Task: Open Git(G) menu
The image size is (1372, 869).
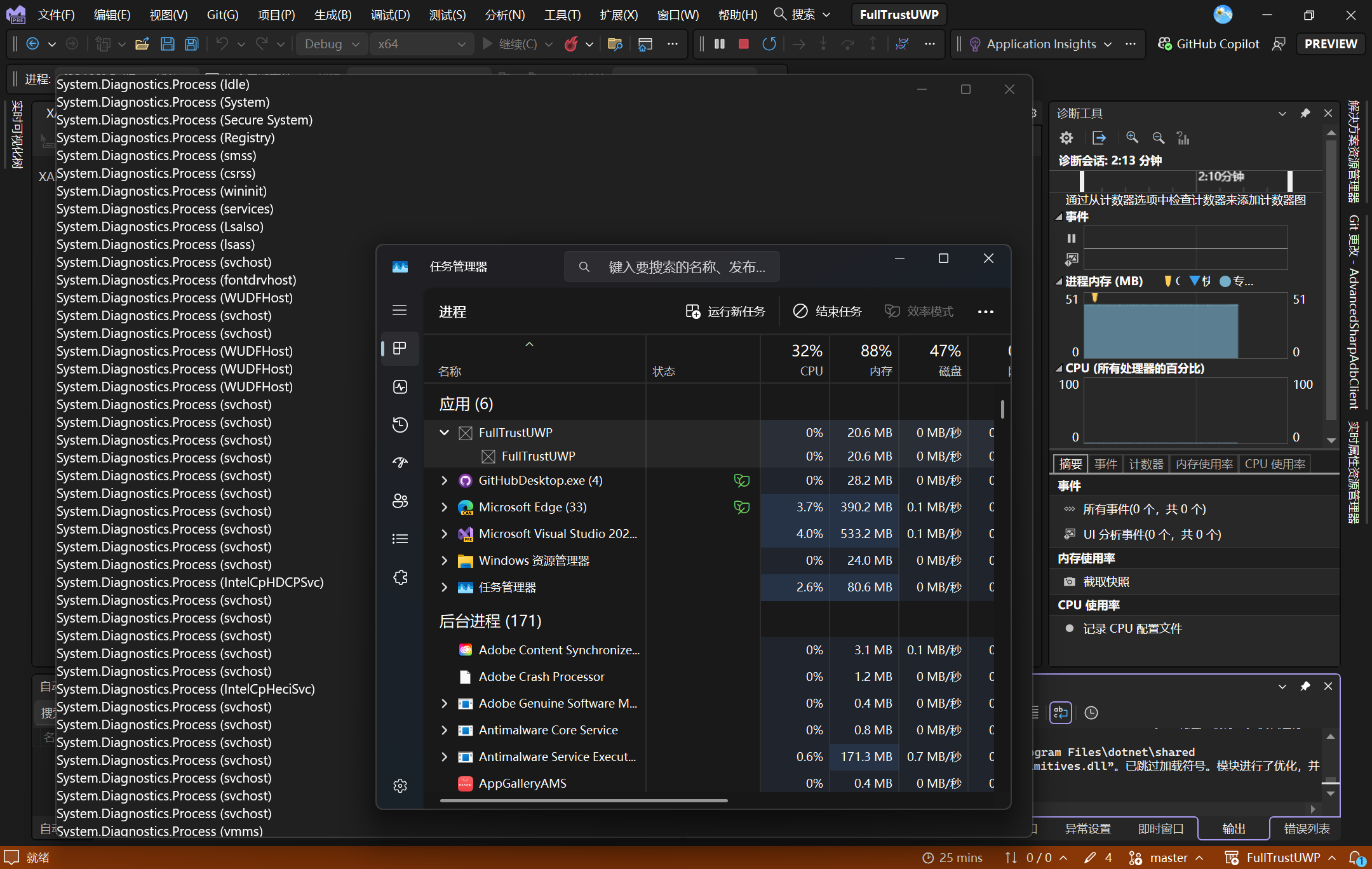Action: pyautogui.click(x=223, y=14)
